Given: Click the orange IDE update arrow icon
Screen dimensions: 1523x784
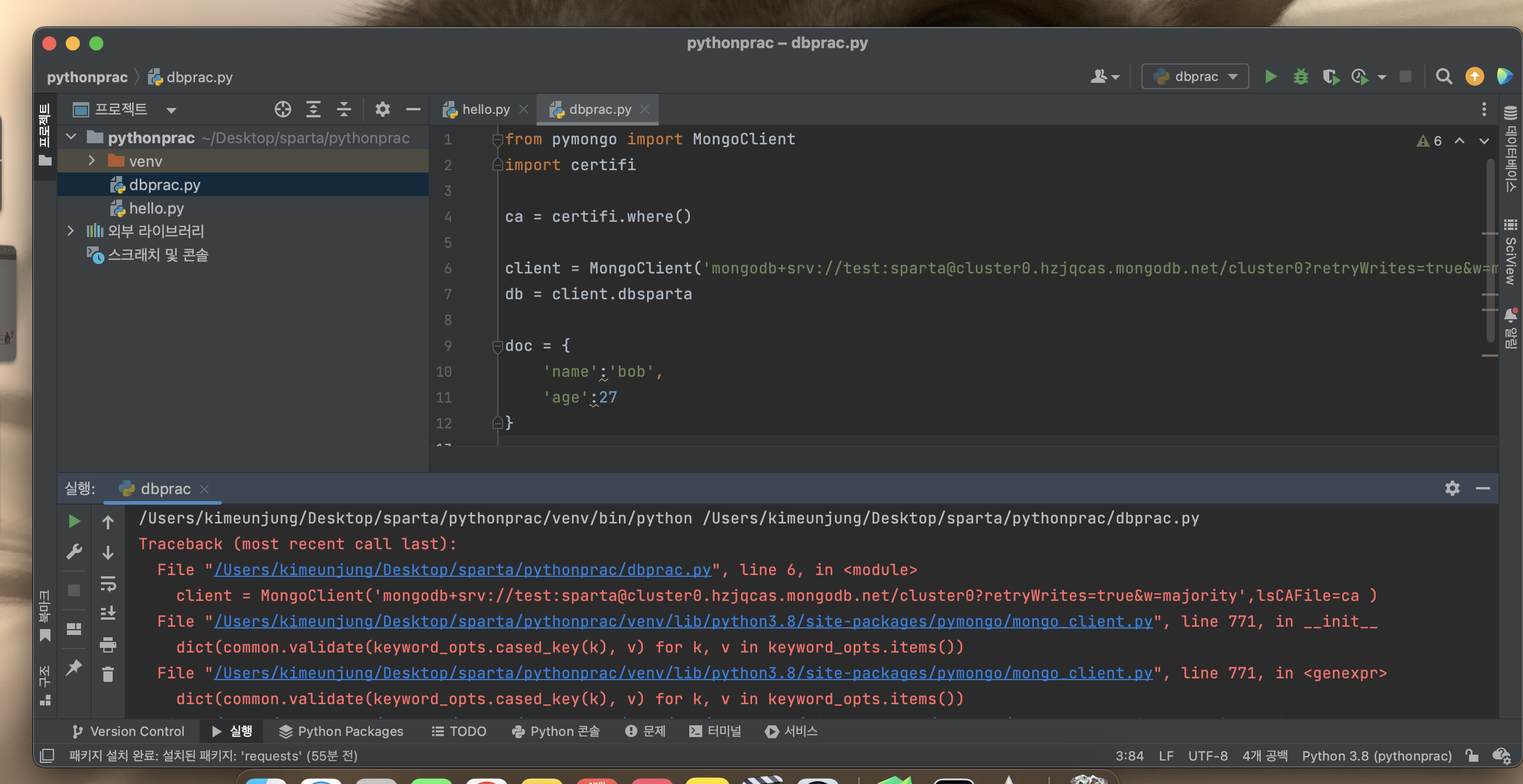Looking at the screenshot, I should click(x=1474, y=77).
